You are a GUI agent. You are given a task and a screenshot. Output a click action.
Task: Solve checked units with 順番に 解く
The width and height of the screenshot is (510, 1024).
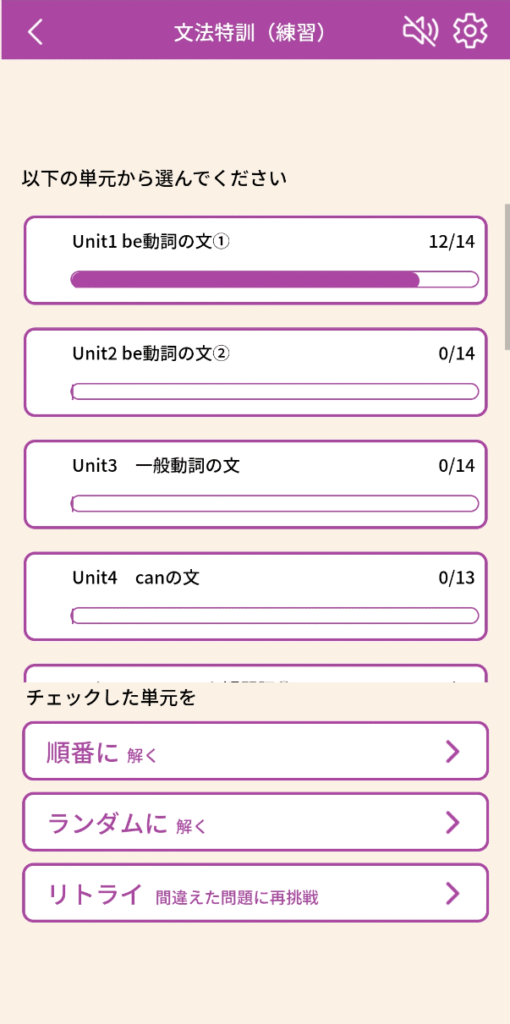[255, 751]
